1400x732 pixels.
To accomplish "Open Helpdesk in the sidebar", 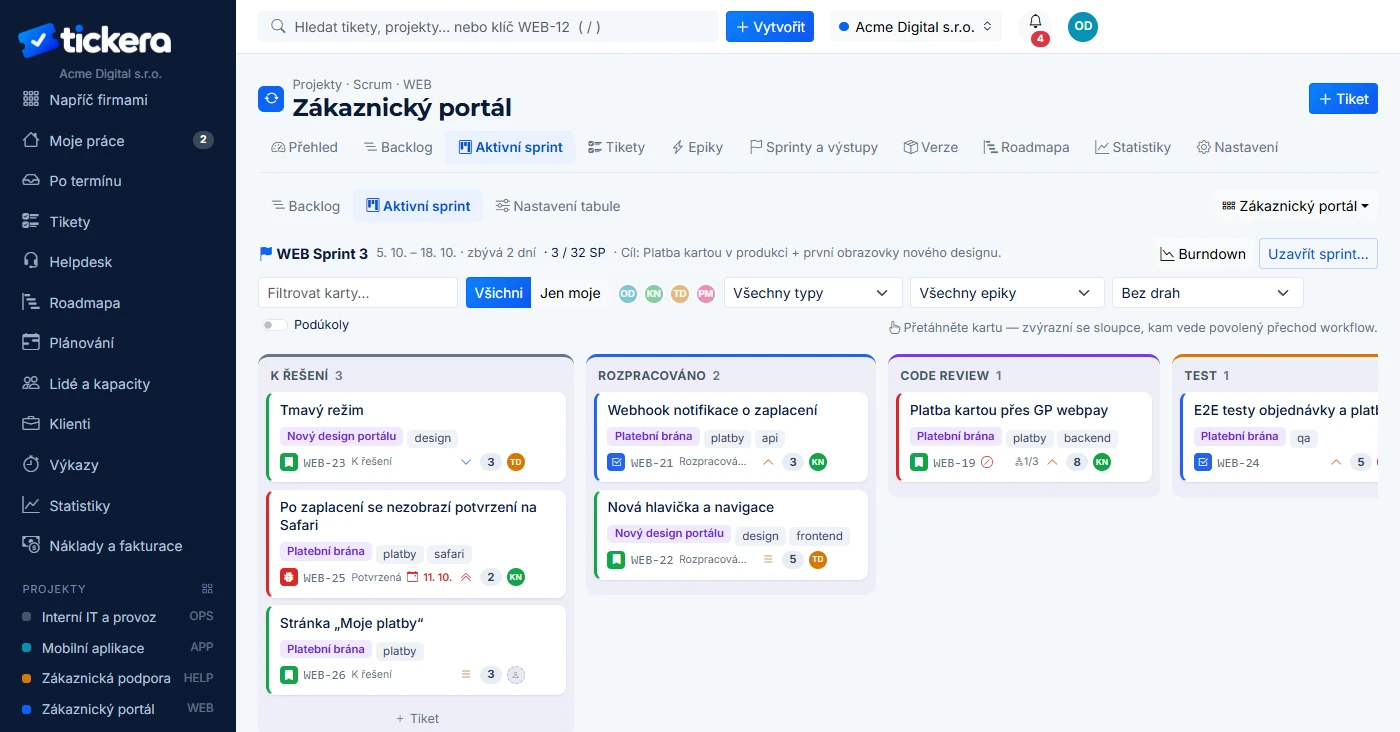I will tap(118, 262).
